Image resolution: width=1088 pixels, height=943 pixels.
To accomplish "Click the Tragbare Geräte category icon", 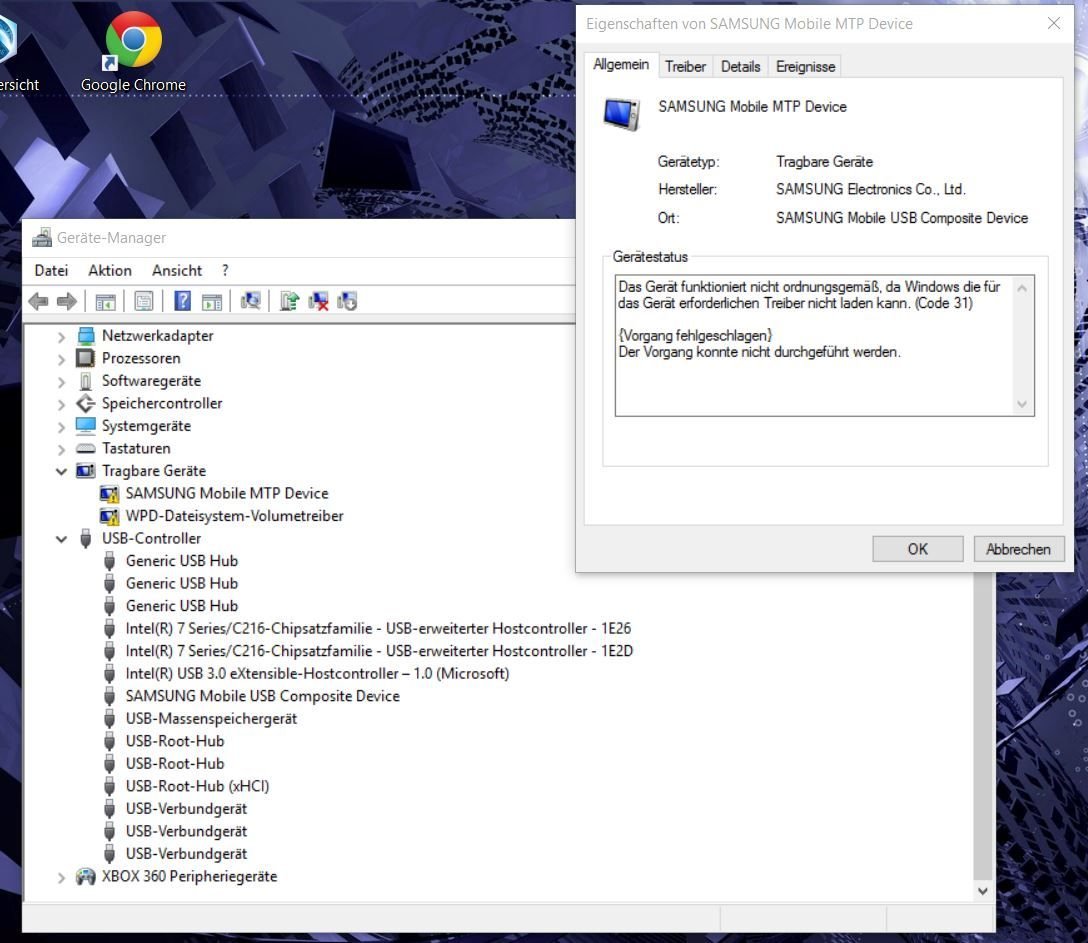I will [x=85, y=470].
